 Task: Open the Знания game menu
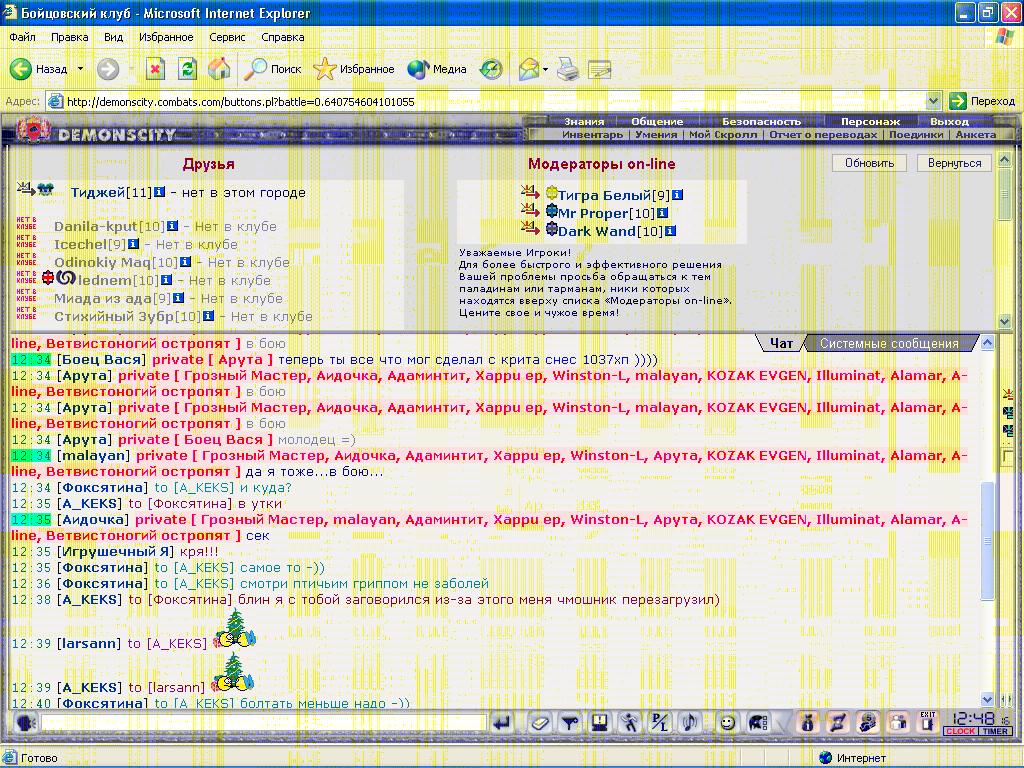click(x=584, y=121)
